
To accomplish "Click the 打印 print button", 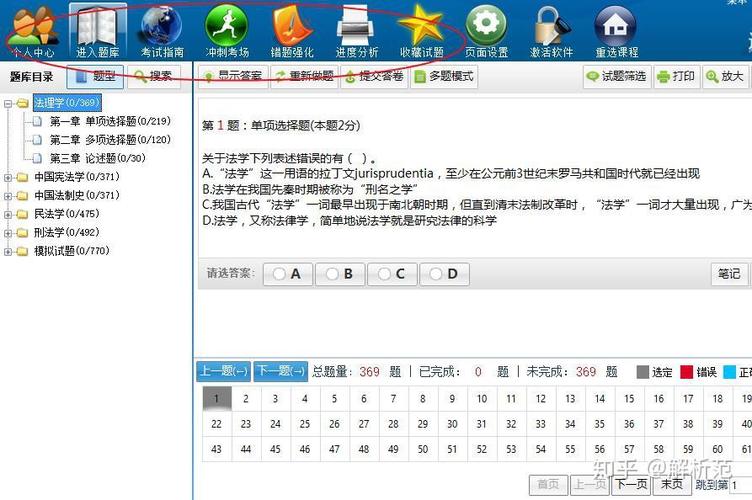I will 677,77.
